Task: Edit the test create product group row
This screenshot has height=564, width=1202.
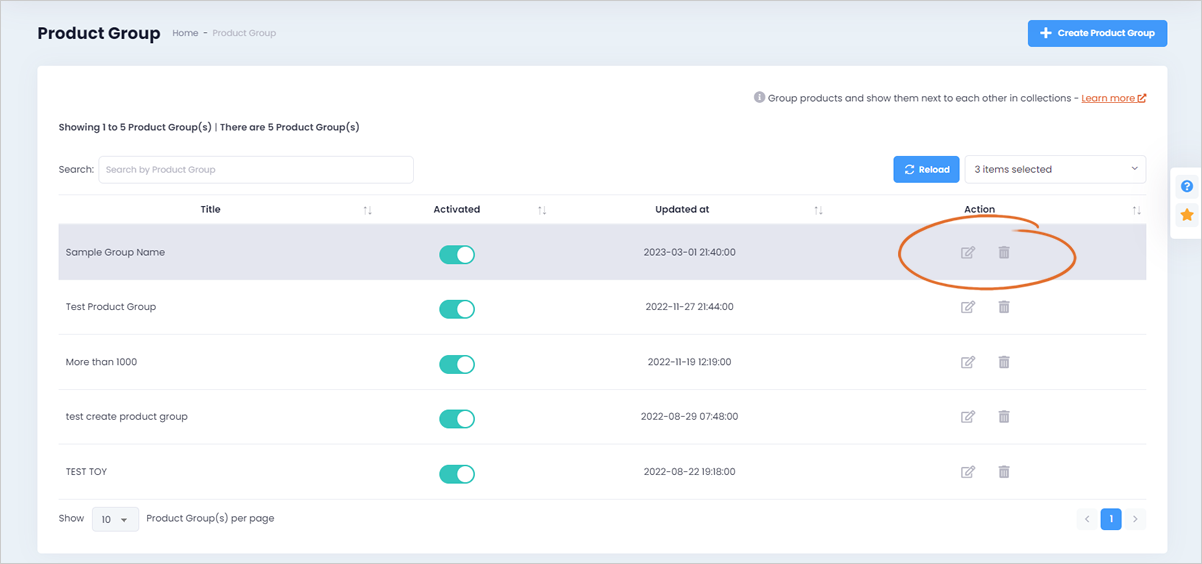Action: point(967,417)
